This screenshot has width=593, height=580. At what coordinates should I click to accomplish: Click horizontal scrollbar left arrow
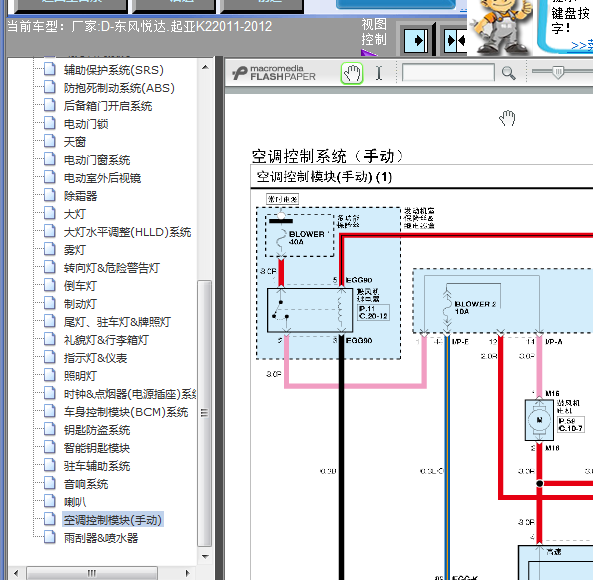click(16, 573)
